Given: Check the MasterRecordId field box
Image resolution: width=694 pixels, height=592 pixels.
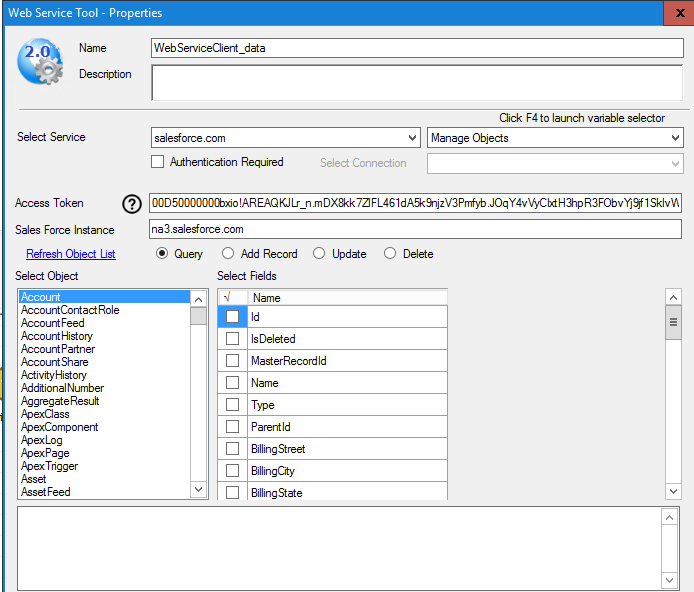Looking at the screenshot, I should coord(232,361).
